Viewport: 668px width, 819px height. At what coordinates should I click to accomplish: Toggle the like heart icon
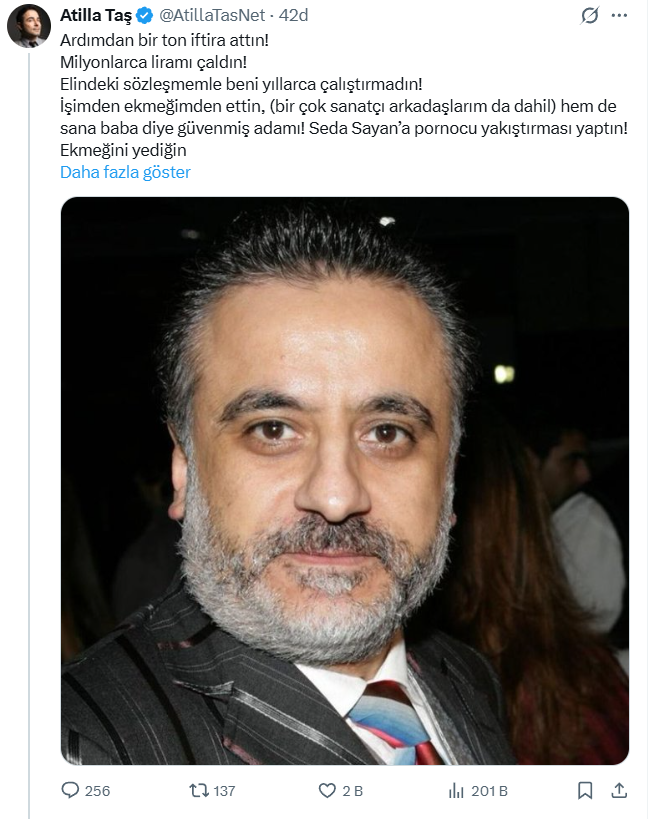[327, 791]
